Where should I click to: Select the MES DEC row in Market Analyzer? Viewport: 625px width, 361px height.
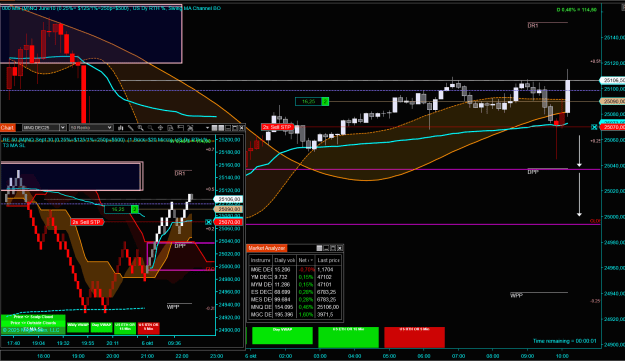[295, 300]
